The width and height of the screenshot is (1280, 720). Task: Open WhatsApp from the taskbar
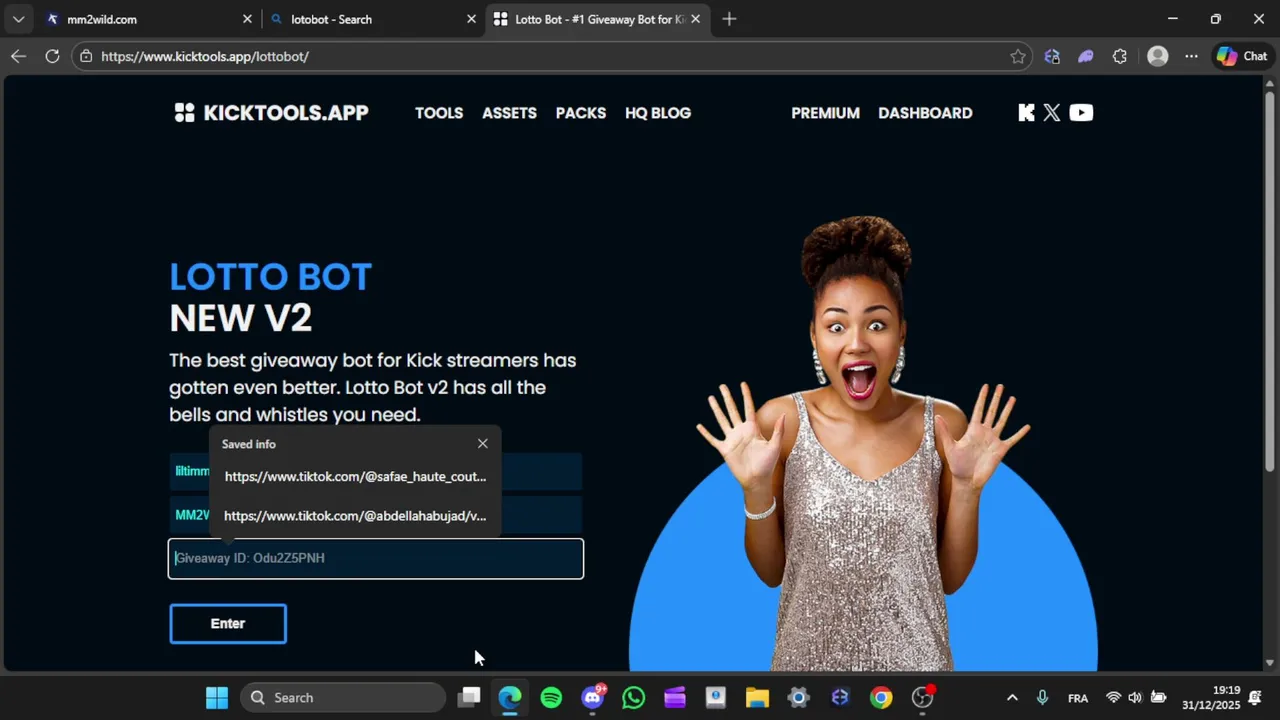click(634, 697)
